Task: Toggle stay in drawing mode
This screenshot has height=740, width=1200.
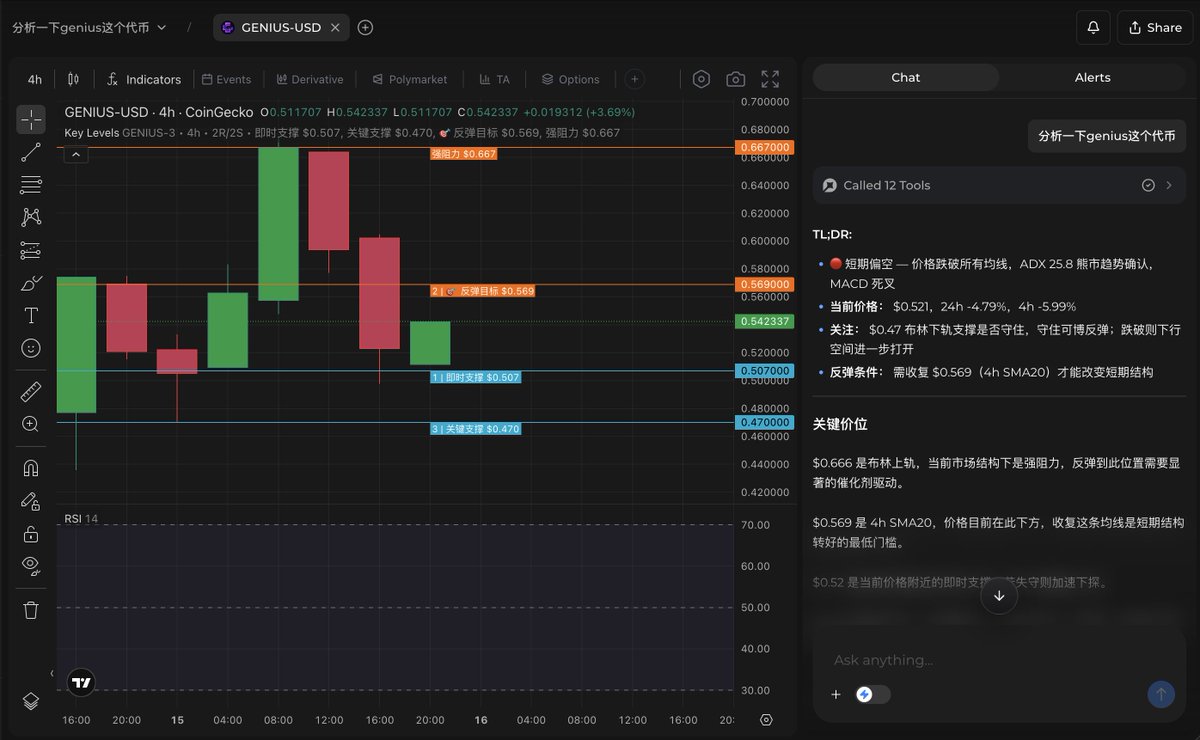Action: pos(31,501)
